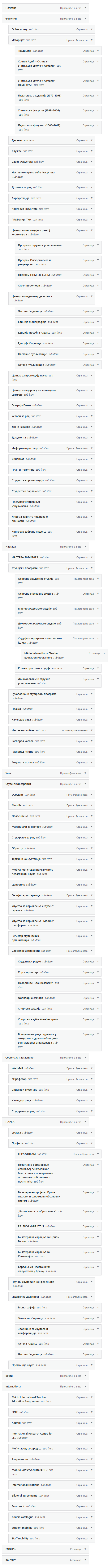Open the dropdown arrow for Историјат

[92, 40]
